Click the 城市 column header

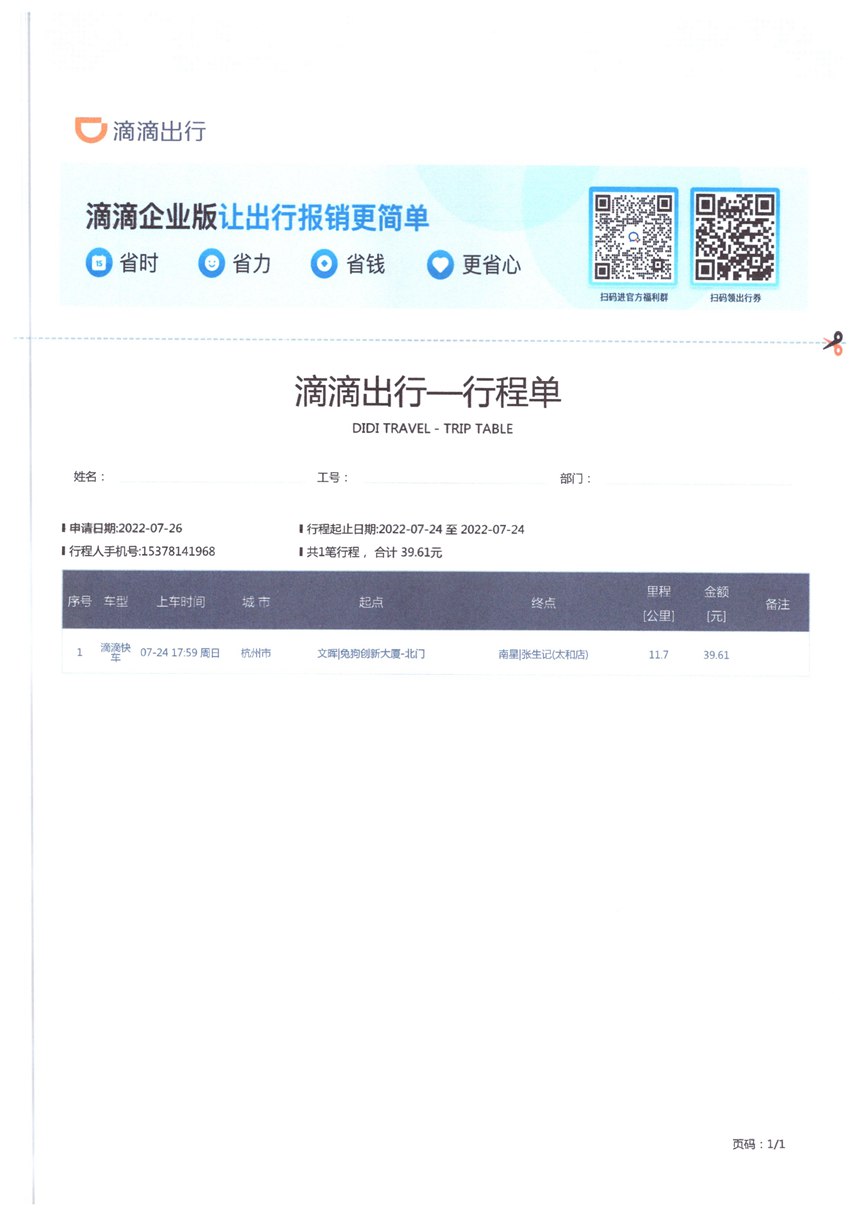click(256, 602)
